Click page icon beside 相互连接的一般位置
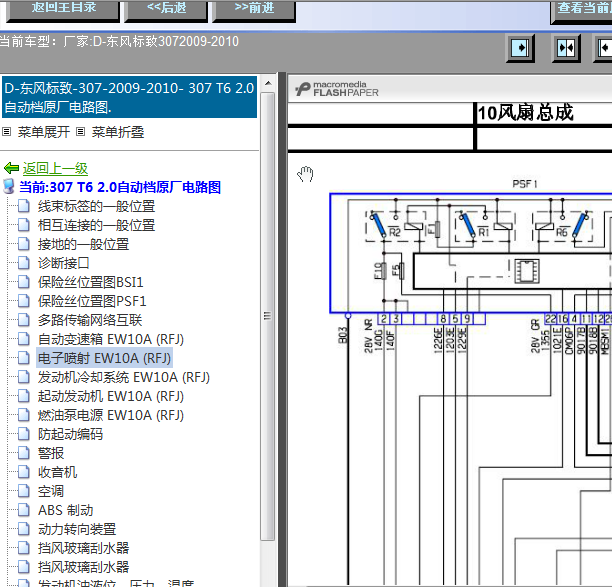Viewport: 612px width, 587px height. (x=23, y=225)
